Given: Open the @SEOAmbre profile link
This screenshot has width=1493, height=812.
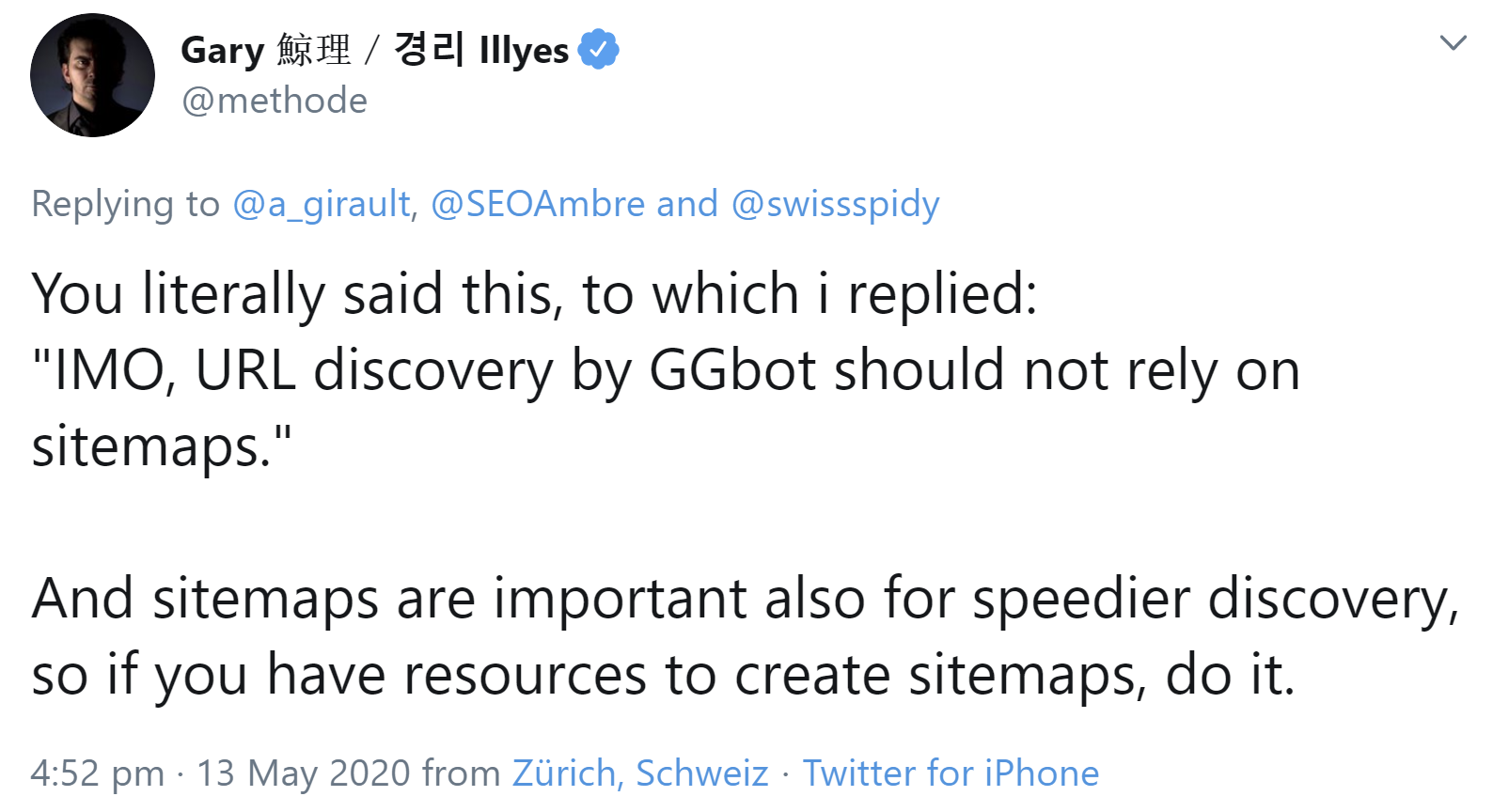Looking at the screenshot, I should coord(538,204).
